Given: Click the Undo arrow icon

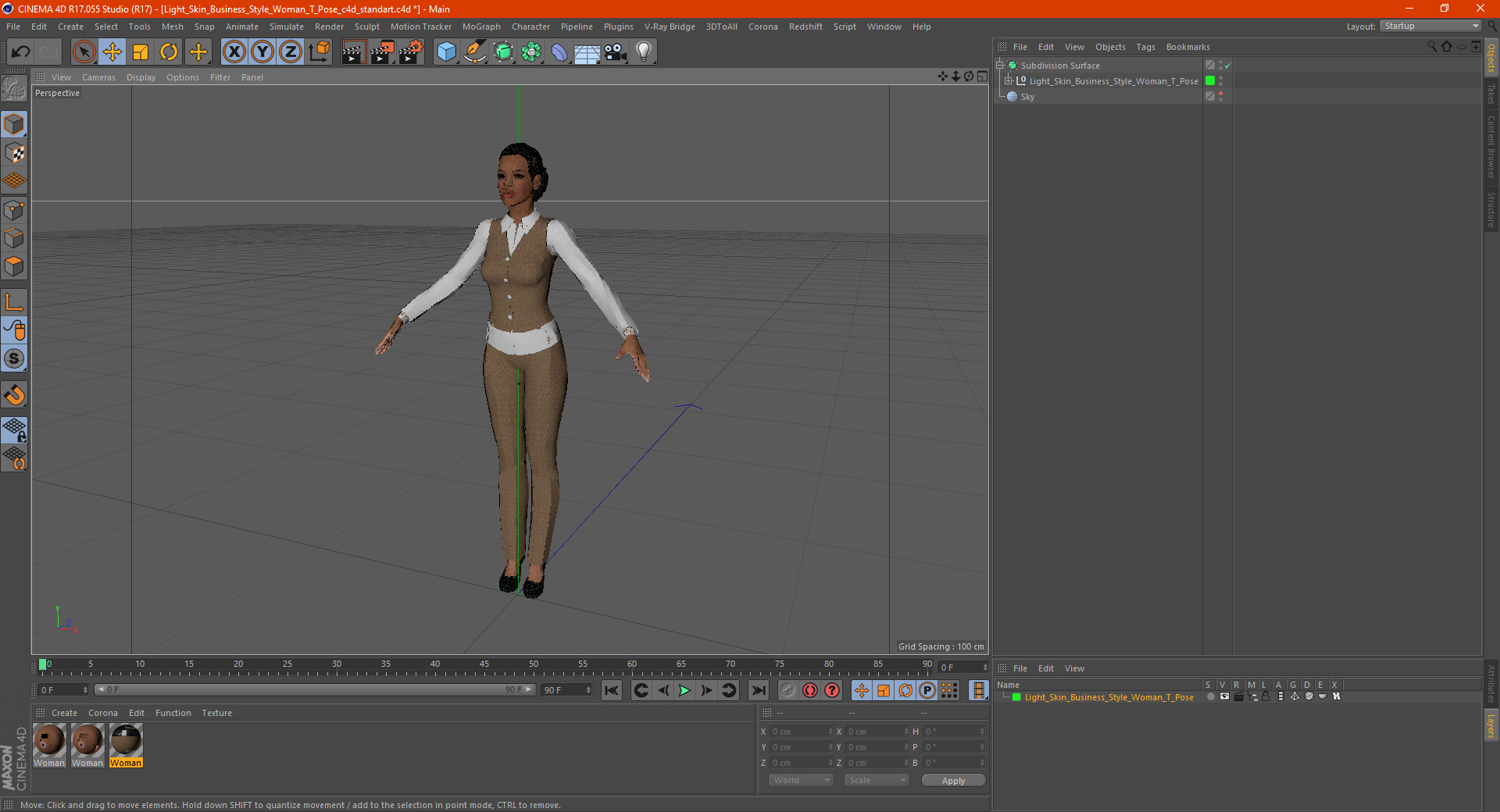Looking at the screenshot, I should click(21, 52).
